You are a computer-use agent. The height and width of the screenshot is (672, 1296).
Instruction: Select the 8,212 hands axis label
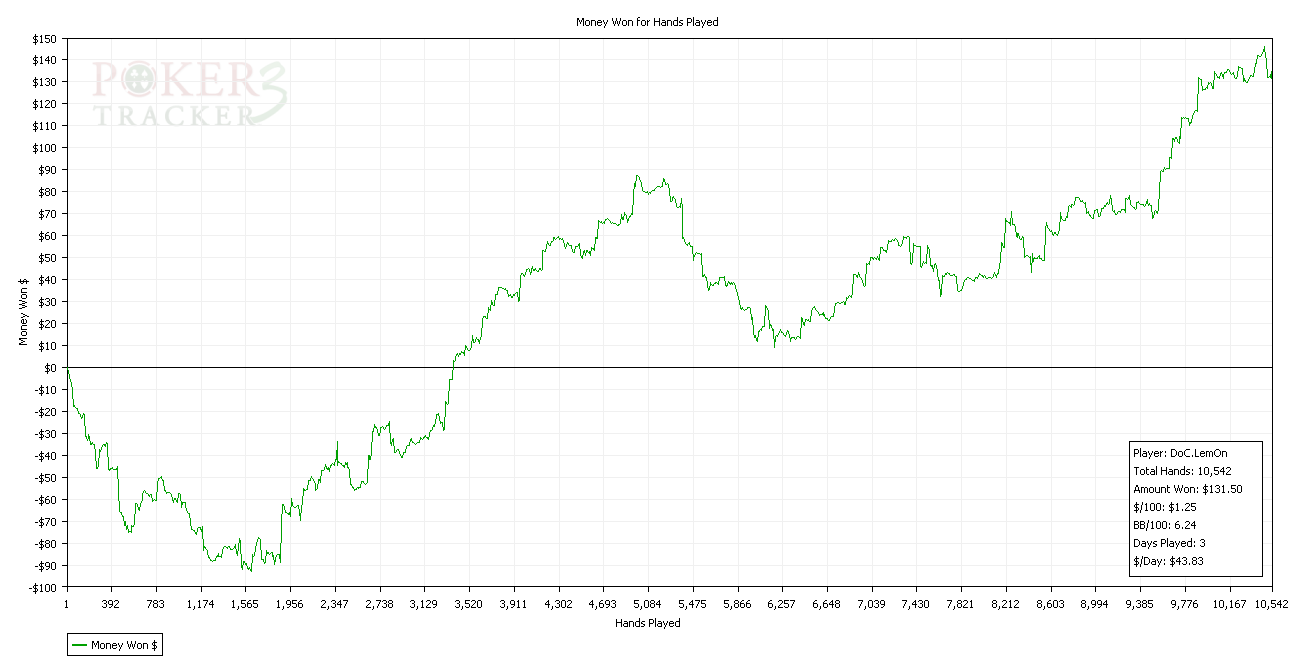tap(1006, 605)
